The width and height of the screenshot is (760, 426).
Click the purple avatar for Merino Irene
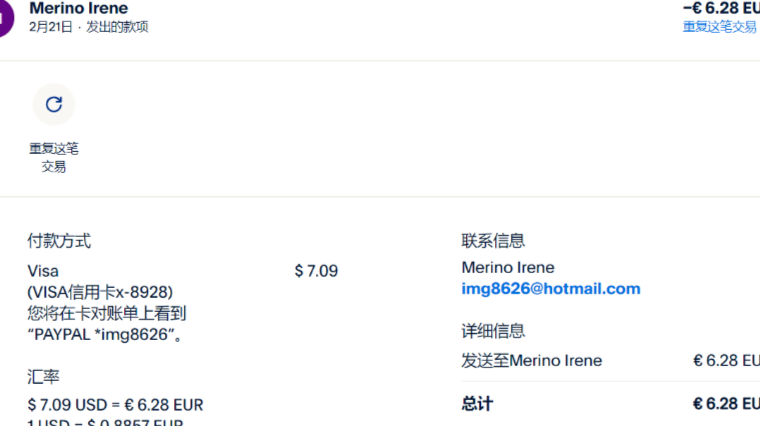click(5, 17)
